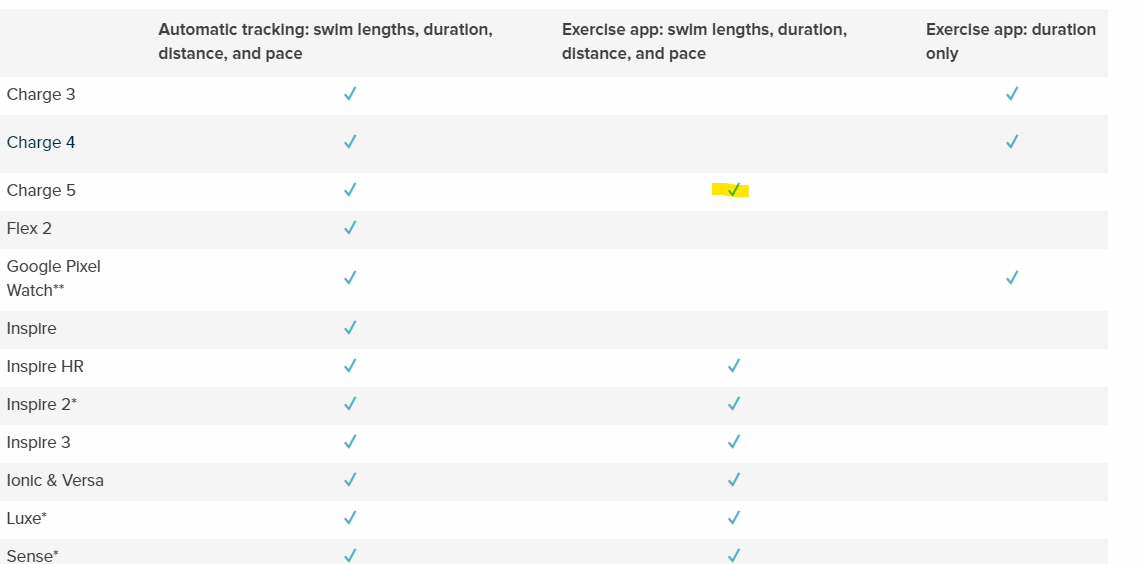The image size is (1143, 564).
Task: Click the Charge 3 automatic tracking checkmark
Action: coord(350,94)
